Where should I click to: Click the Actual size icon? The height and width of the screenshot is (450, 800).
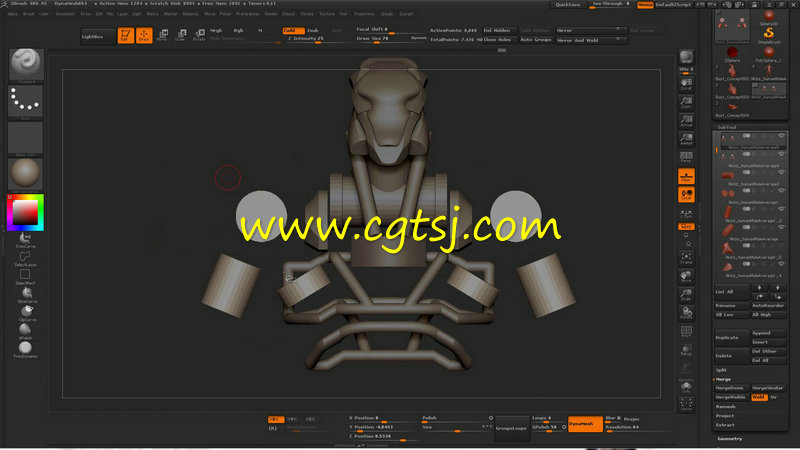point(686,121)
